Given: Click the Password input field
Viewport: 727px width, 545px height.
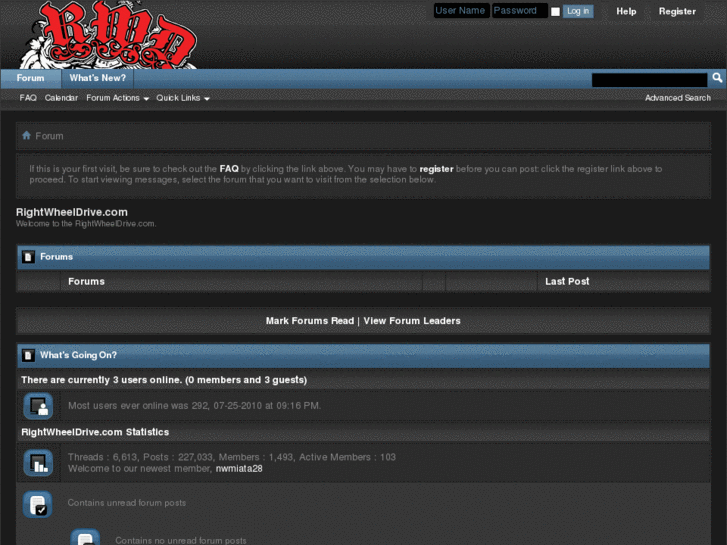Looking at the screenshot, I should (x=520, y=11).
